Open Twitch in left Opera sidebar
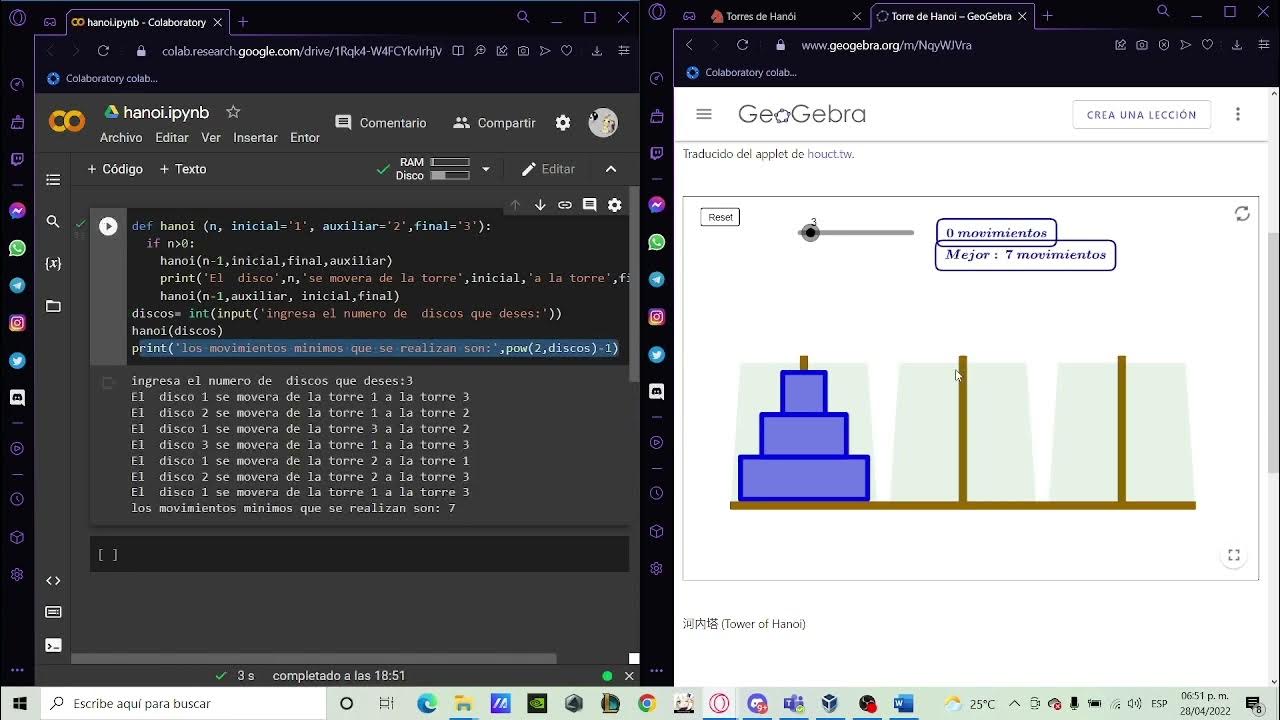1280x720 pixels. 17,159
